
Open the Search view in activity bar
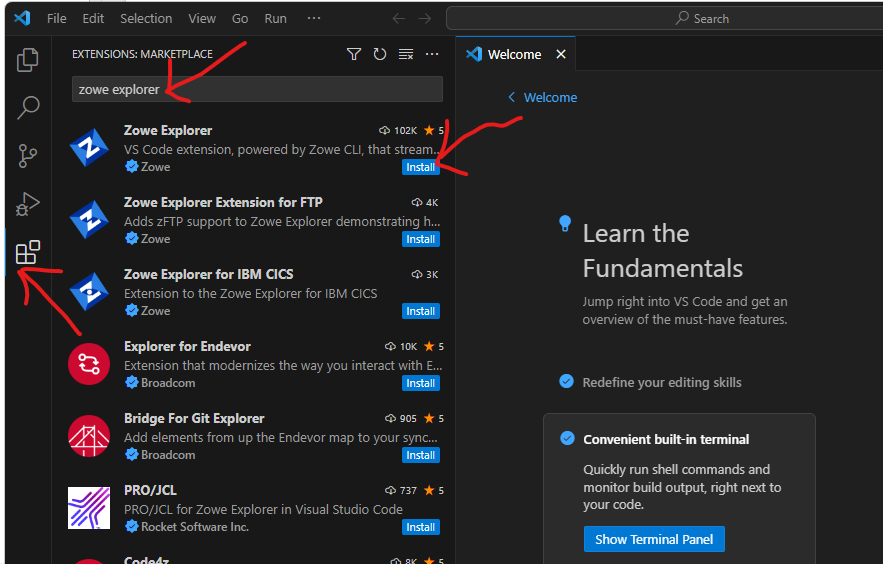pos(28,108)
